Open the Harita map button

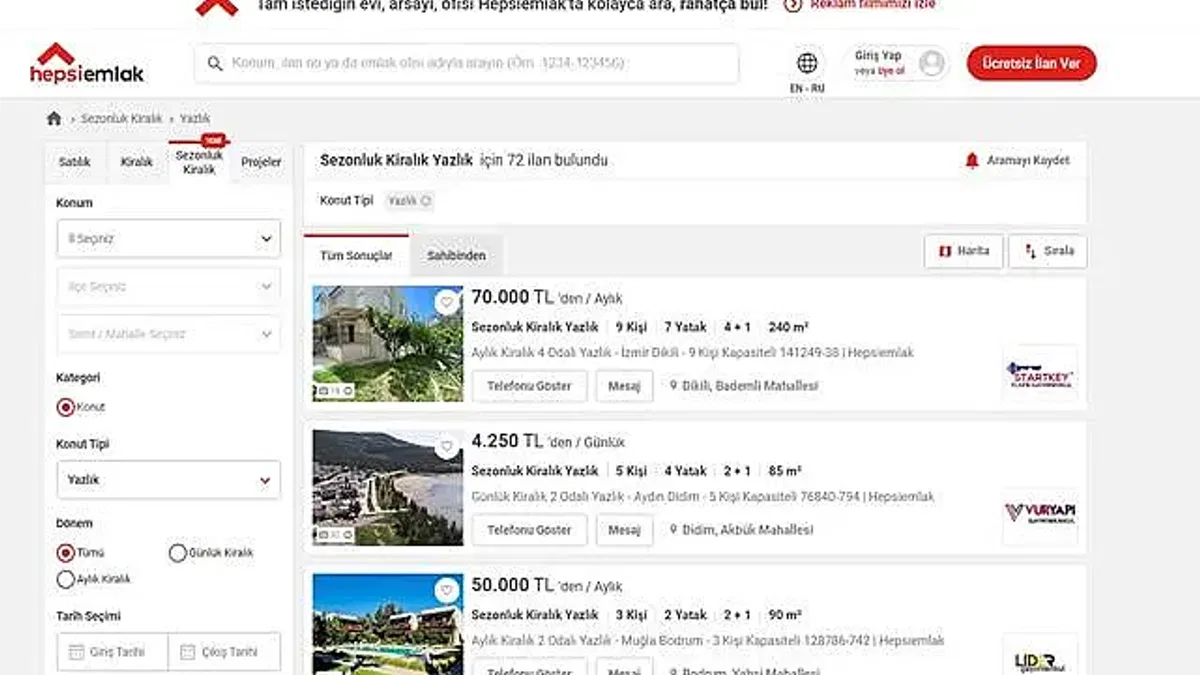pyautogui.click(x=963, y=251)
